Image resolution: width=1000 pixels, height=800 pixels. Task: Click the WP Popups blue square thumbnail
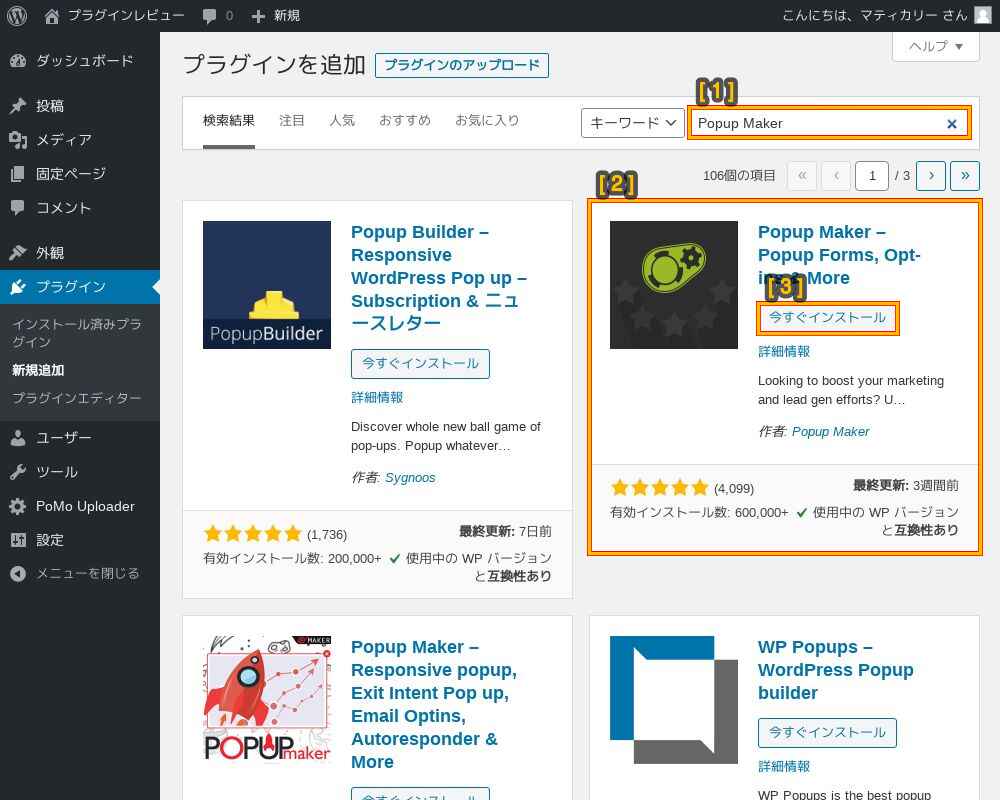pyautogui.click(x=673, y=699)
